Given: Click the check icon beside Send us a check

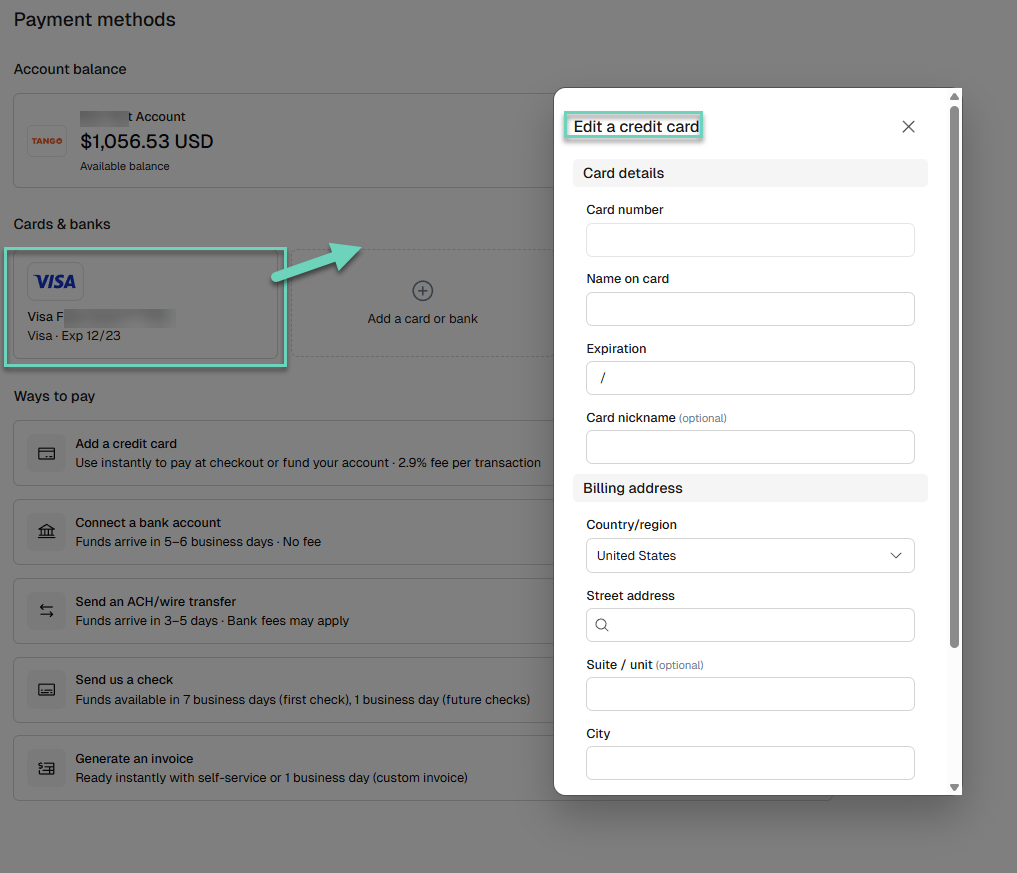Looking at the screenshot, I should [x=47, y=689].
